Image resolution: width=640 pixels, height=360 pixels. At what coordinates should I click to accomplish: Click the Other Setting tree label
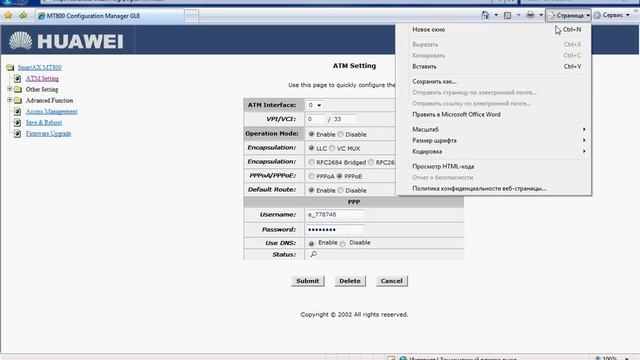tap(42, 89)
